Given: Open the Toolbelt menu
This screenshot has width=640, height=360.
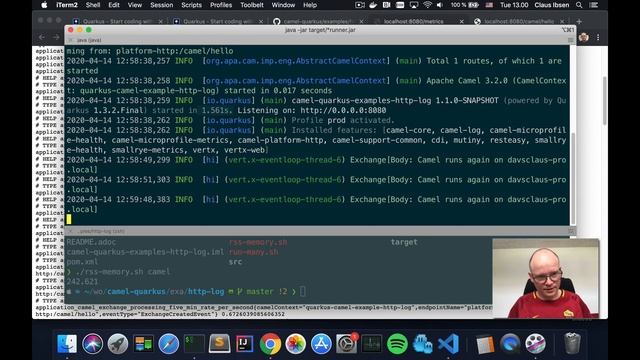Looking at the screenshot, I should pos(252,5).
